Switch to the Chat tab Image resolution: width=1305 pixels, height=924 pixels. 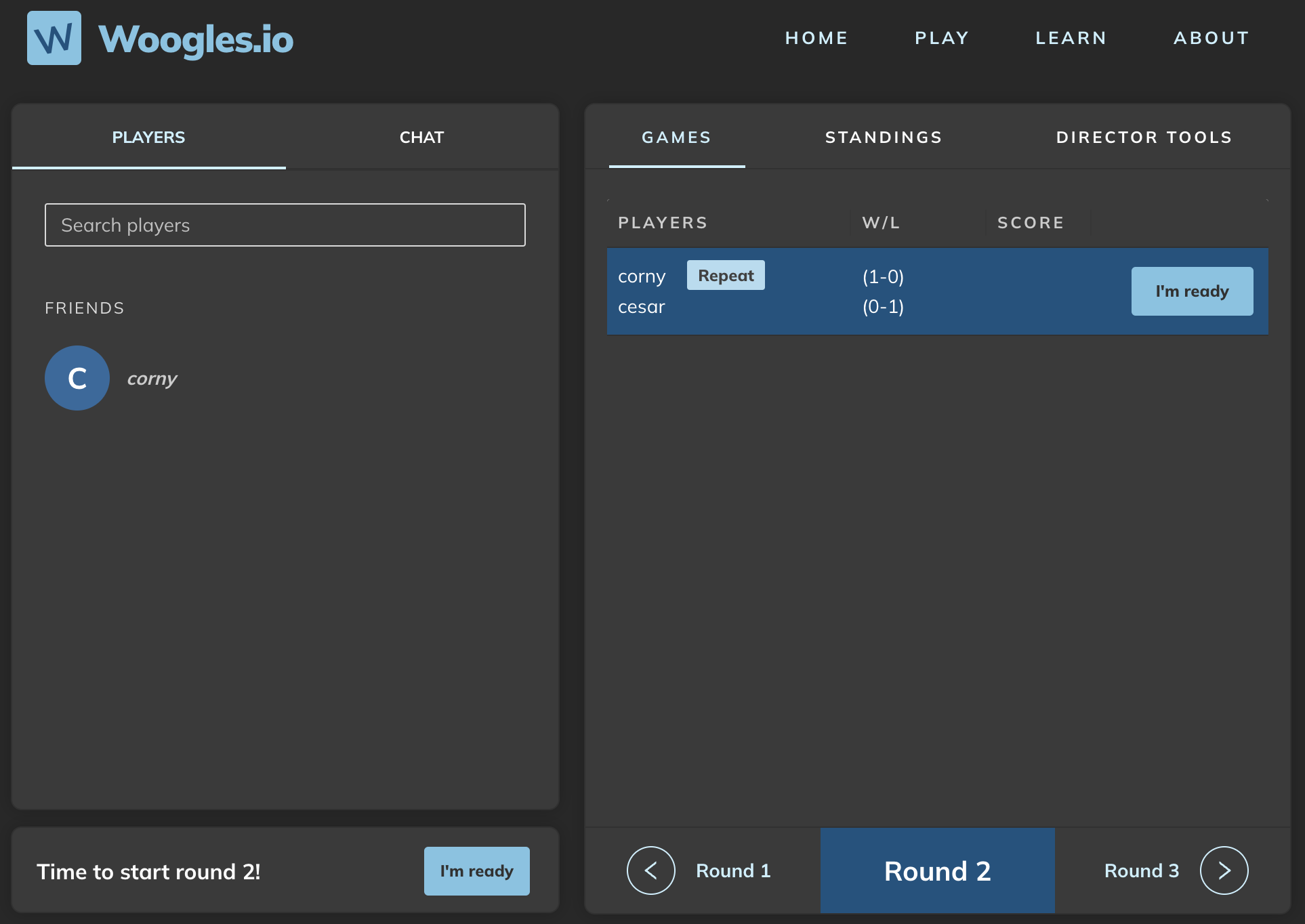tap(421, 138)
